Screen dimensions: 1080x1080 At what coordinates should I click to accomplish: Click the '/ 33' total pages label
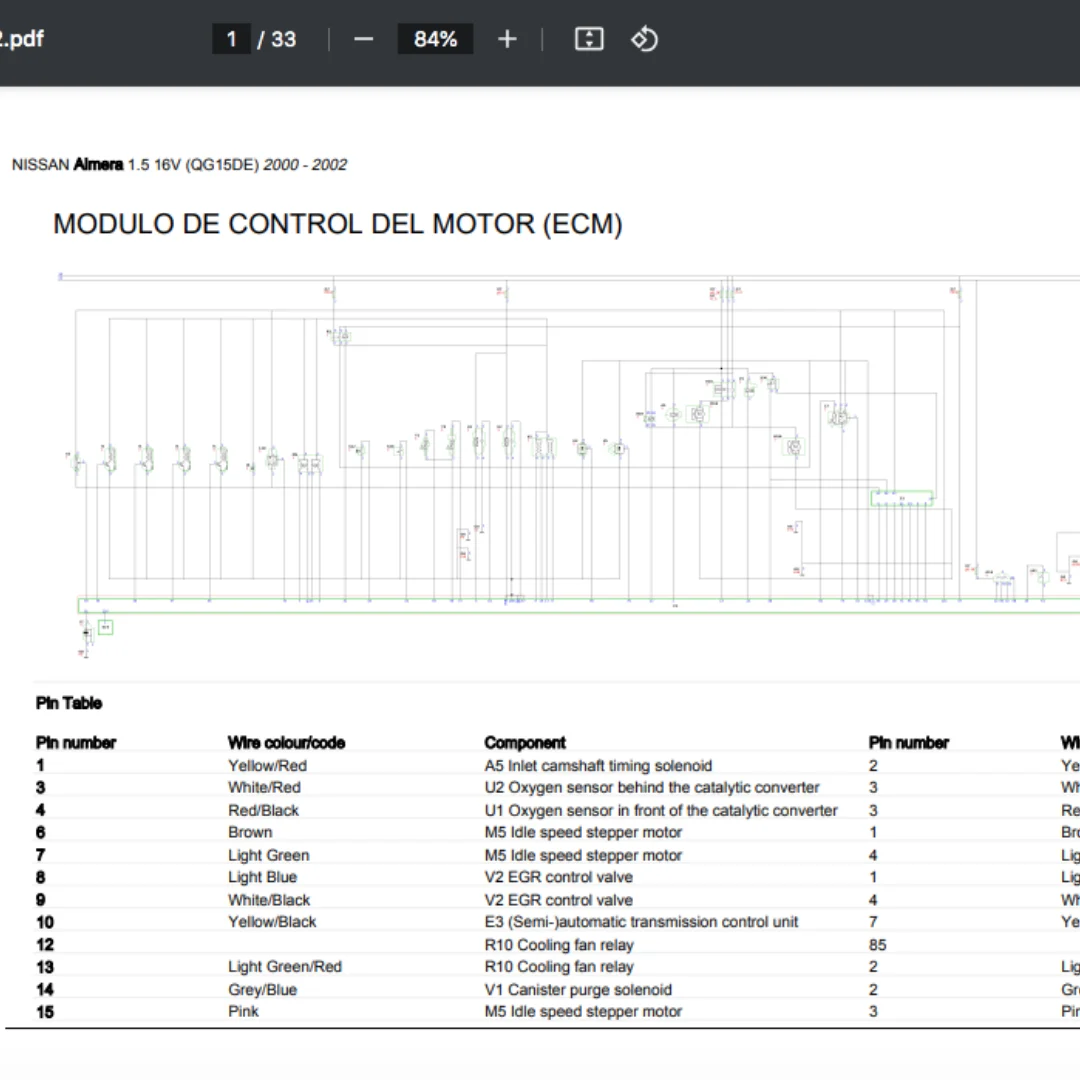pos(277,39)
